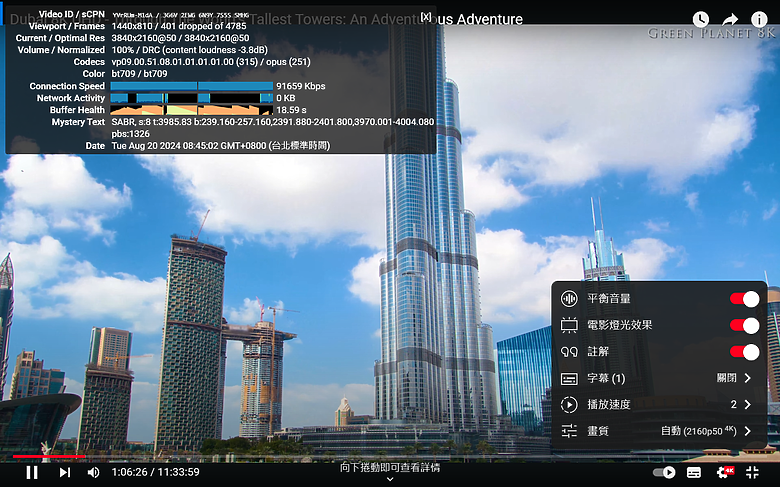Turn off the 電影燈光效果 switch

(744, 325)
